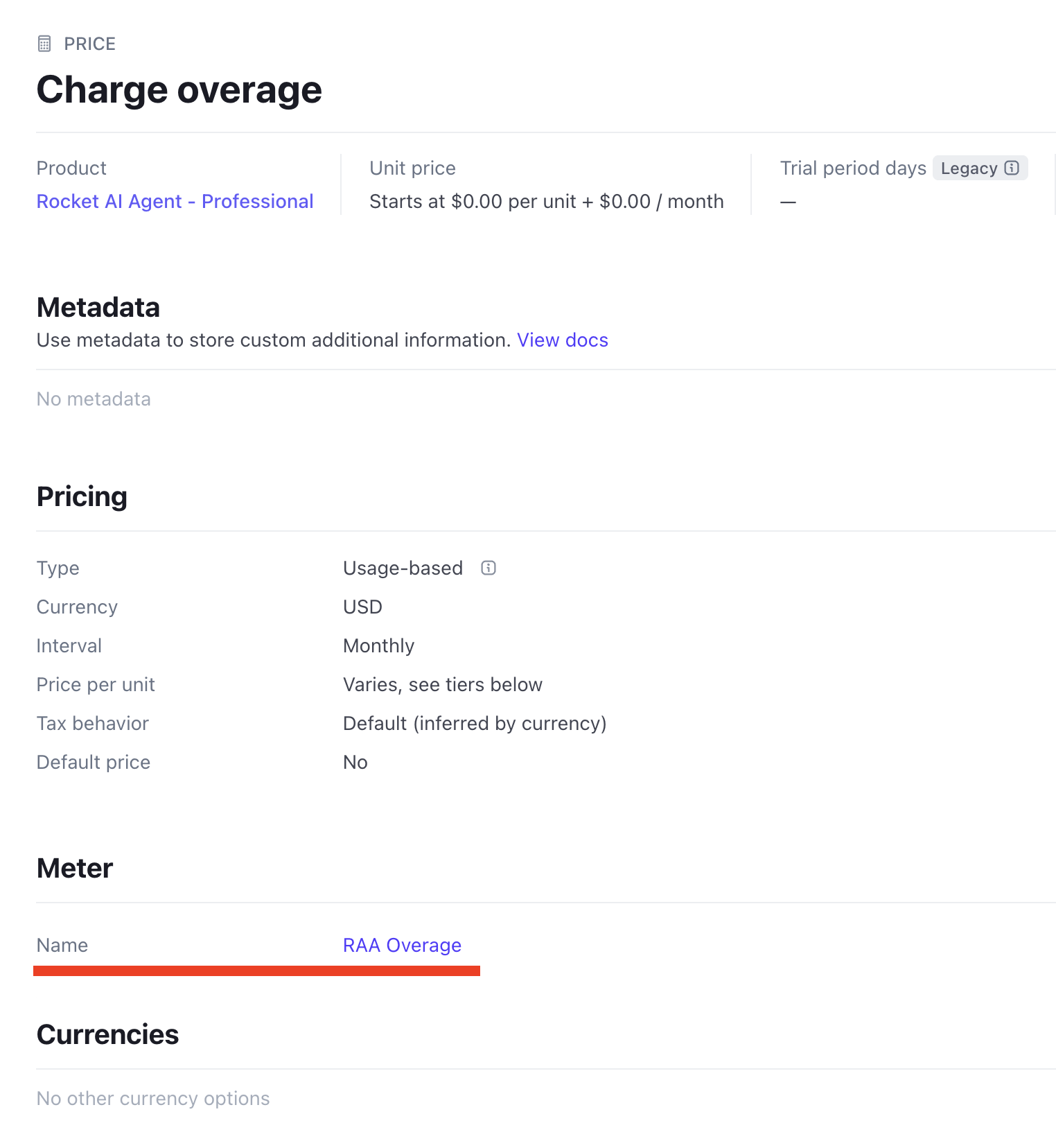Screen dimensions: 1056x1148
Task: Click the Legacy badge text
Action: click(969, 168)
